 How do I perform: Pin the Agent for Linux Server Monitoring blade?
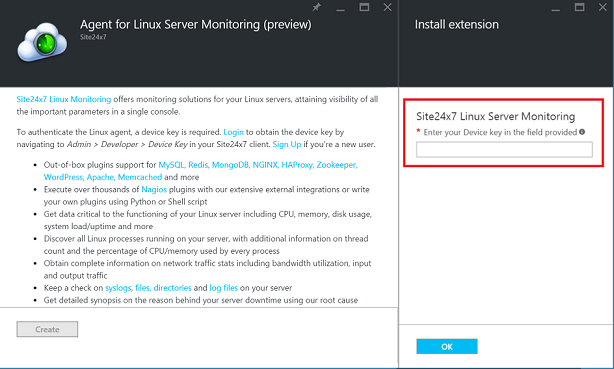point(316,7)
